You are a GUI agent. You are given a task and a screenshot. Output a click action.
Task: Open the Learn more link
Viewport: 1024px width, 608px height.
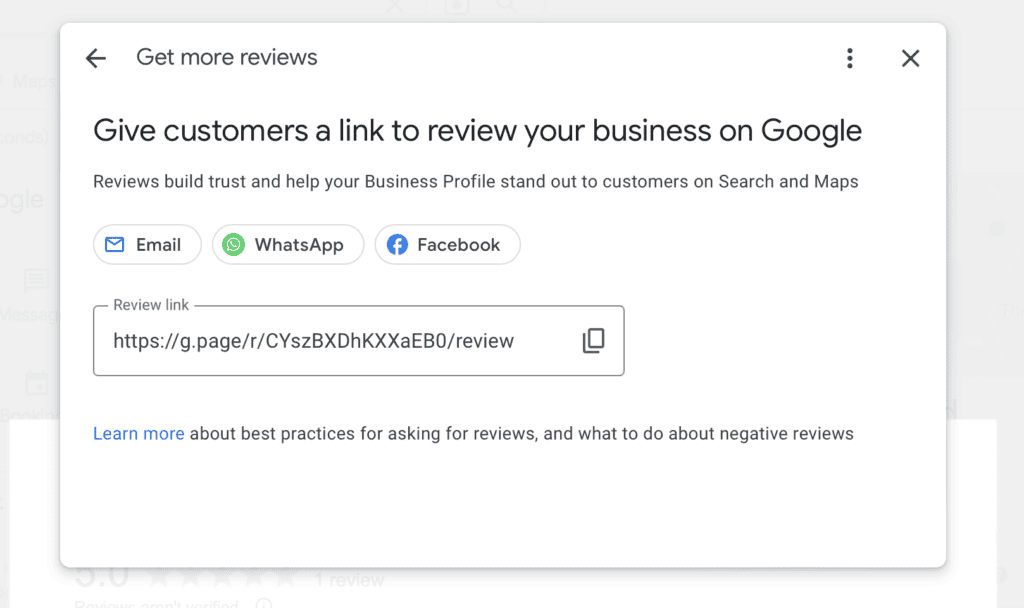(139, 434)
